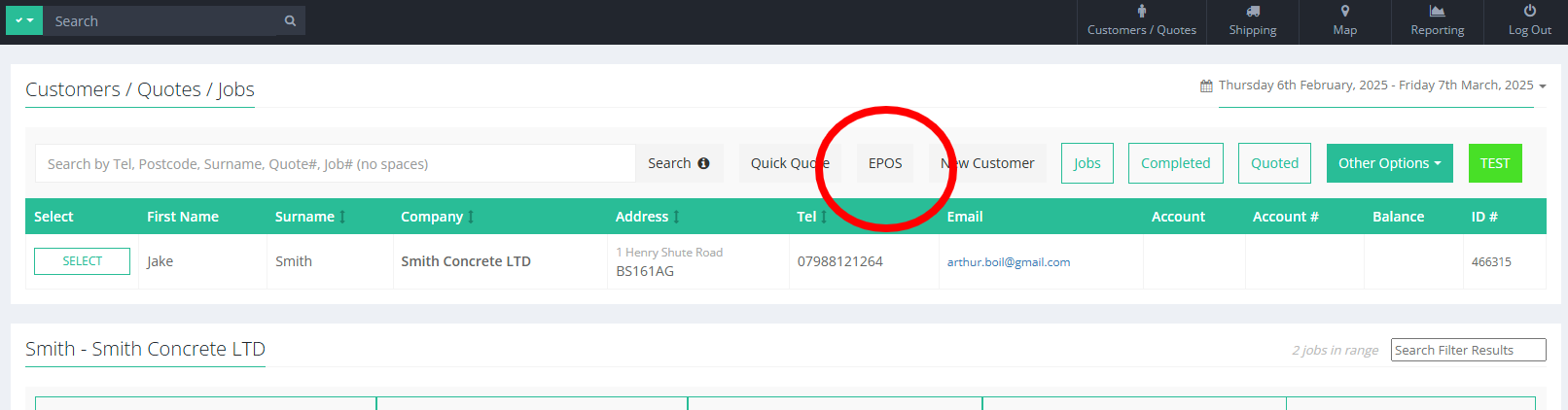Click SELECT for Jake Smith row
Image resolution: width=1568 pixels, height=410 pixels.
pos(83,261)
